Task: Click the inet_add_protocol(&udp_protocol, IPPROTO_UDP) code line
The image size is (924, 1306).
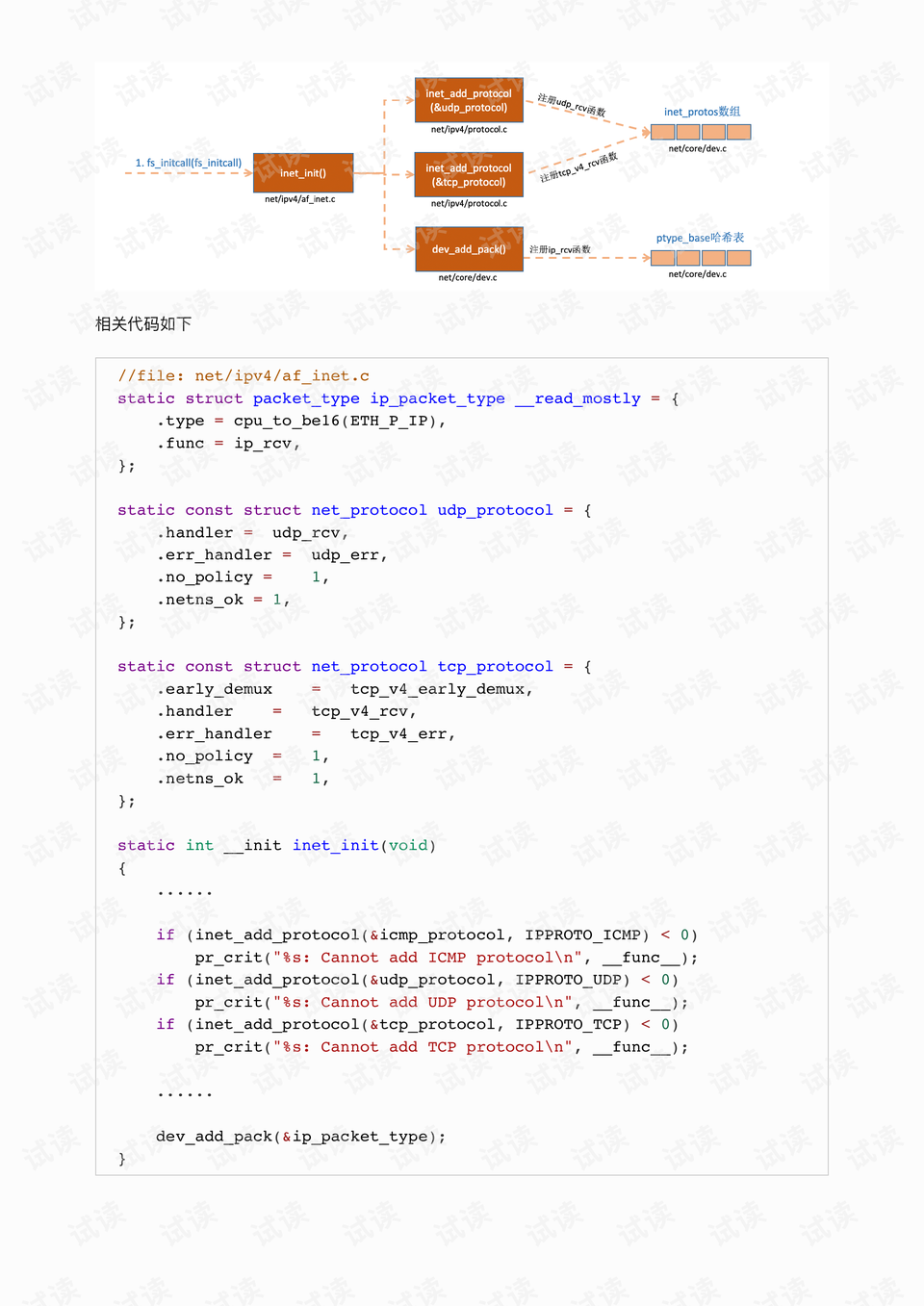Action: (418, 980)
